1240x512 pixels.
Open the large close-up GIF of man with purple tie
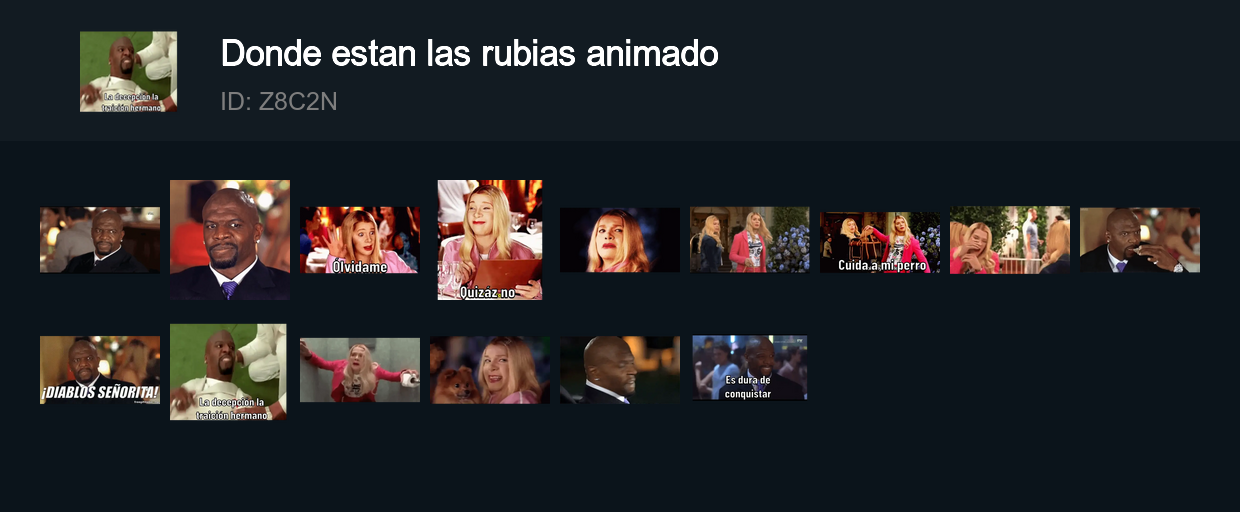[x=230, y=240]
